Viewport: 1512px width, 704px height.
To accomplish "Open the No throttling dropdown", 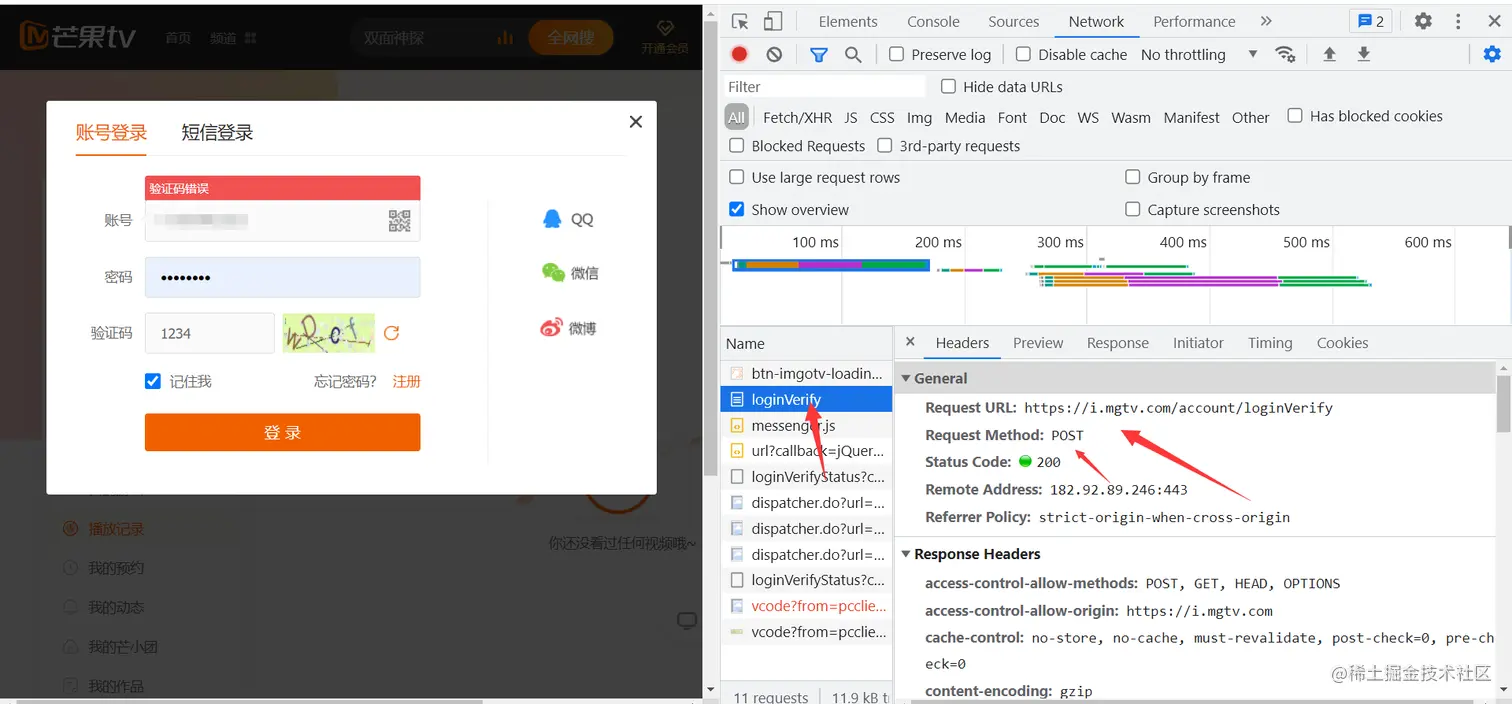I will (x=1199, y=54).
